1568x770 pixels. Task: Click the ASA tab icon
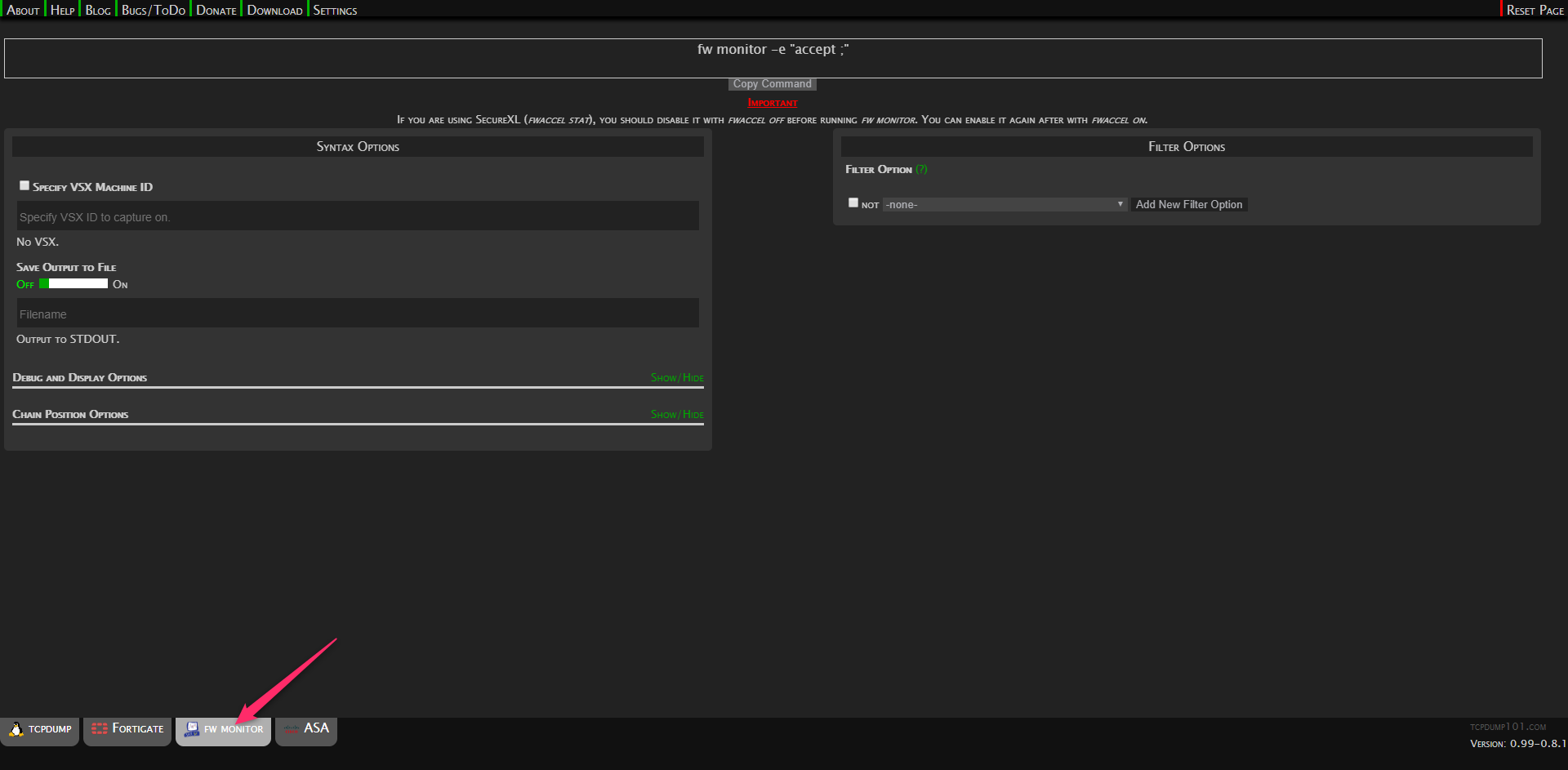[291, 728]
